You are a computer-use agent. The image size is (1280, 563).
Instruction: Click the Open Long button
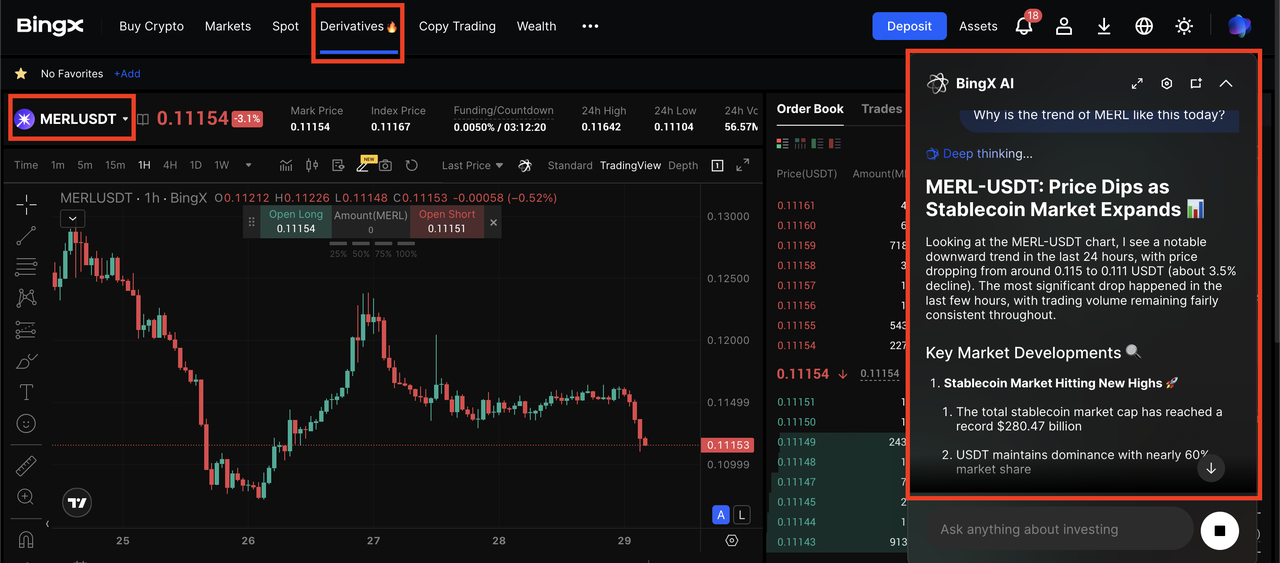[x=296, y=222]
